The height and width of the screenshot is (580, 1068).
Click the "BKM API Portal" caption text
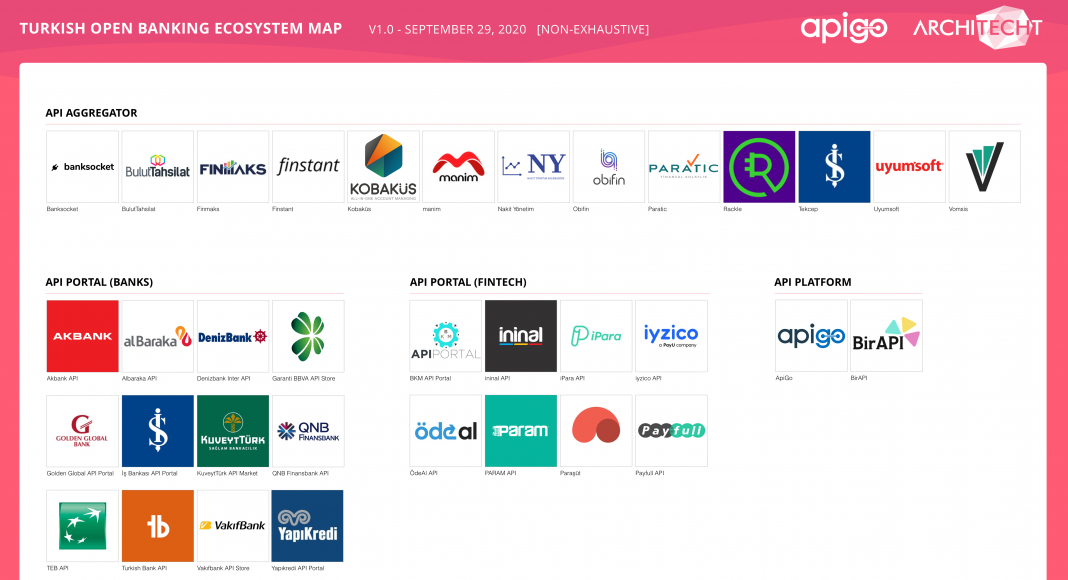(x=430, y=378)
